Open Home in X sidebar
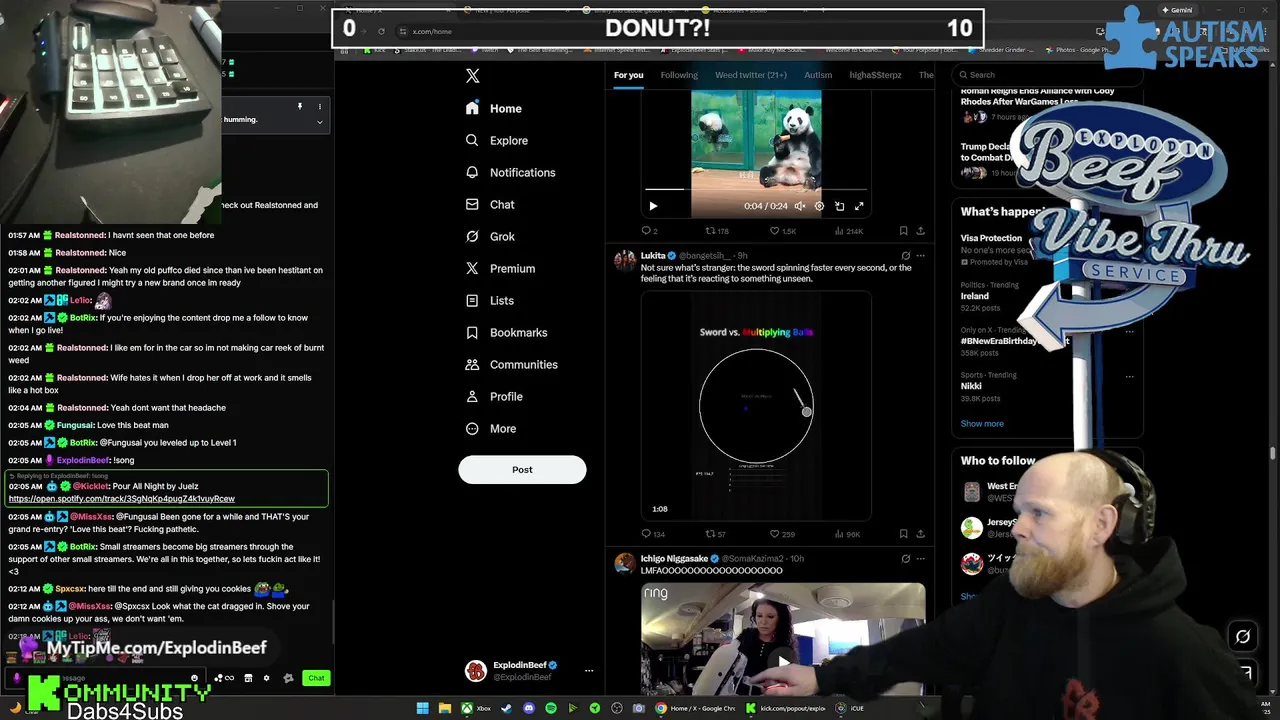 tap(494, 108)
